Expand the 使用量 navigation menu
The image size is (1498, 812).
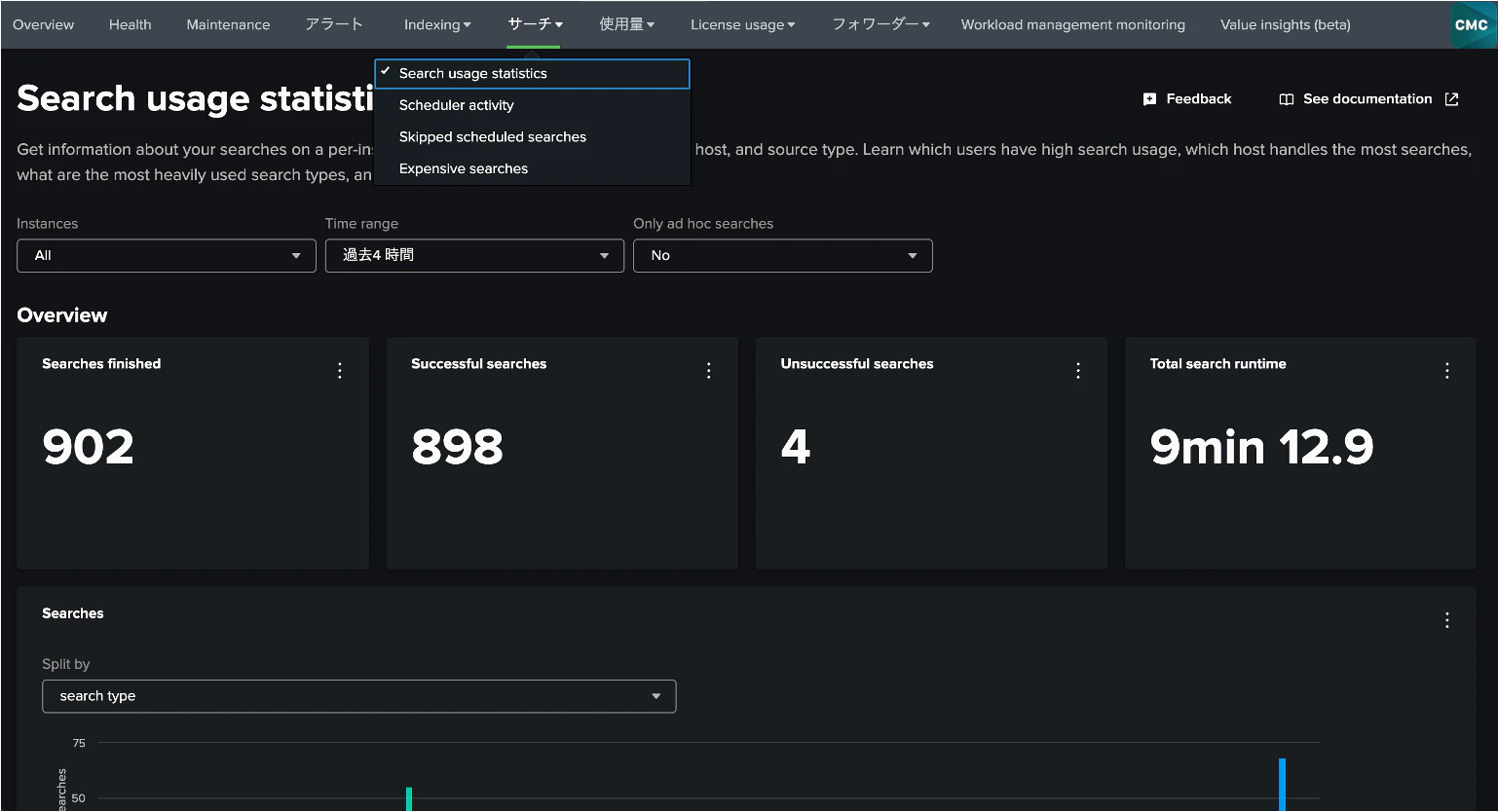click(626, 24)
